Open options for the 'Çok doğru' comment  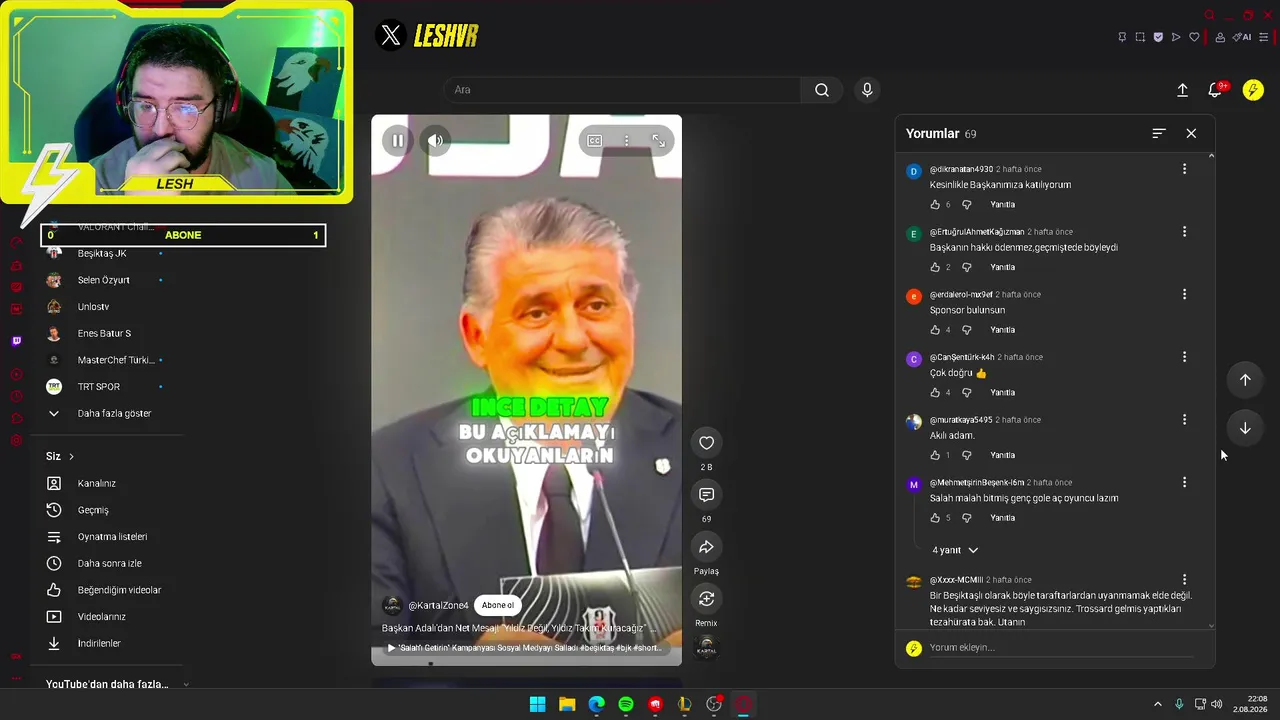(x=1184, y=357)
